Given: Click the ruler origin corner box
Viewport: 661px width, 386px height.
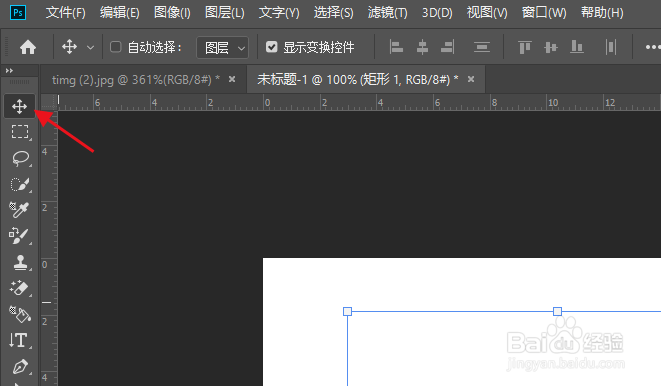Looking at the screenshot, I should (x=49, y=102).
